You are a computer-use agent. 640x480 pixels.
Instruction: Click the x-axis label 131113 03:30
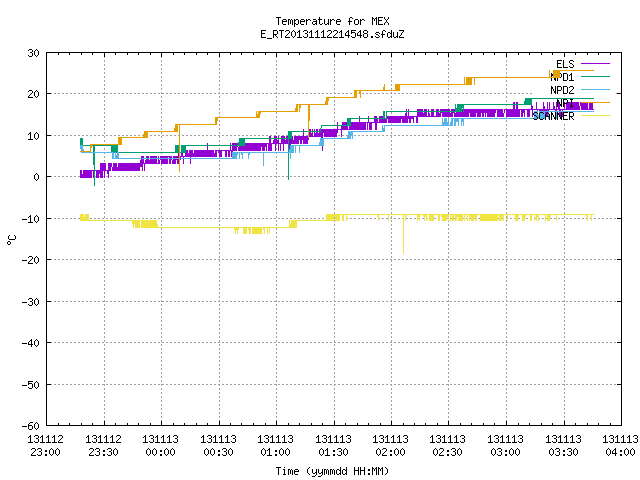point(564,446)
